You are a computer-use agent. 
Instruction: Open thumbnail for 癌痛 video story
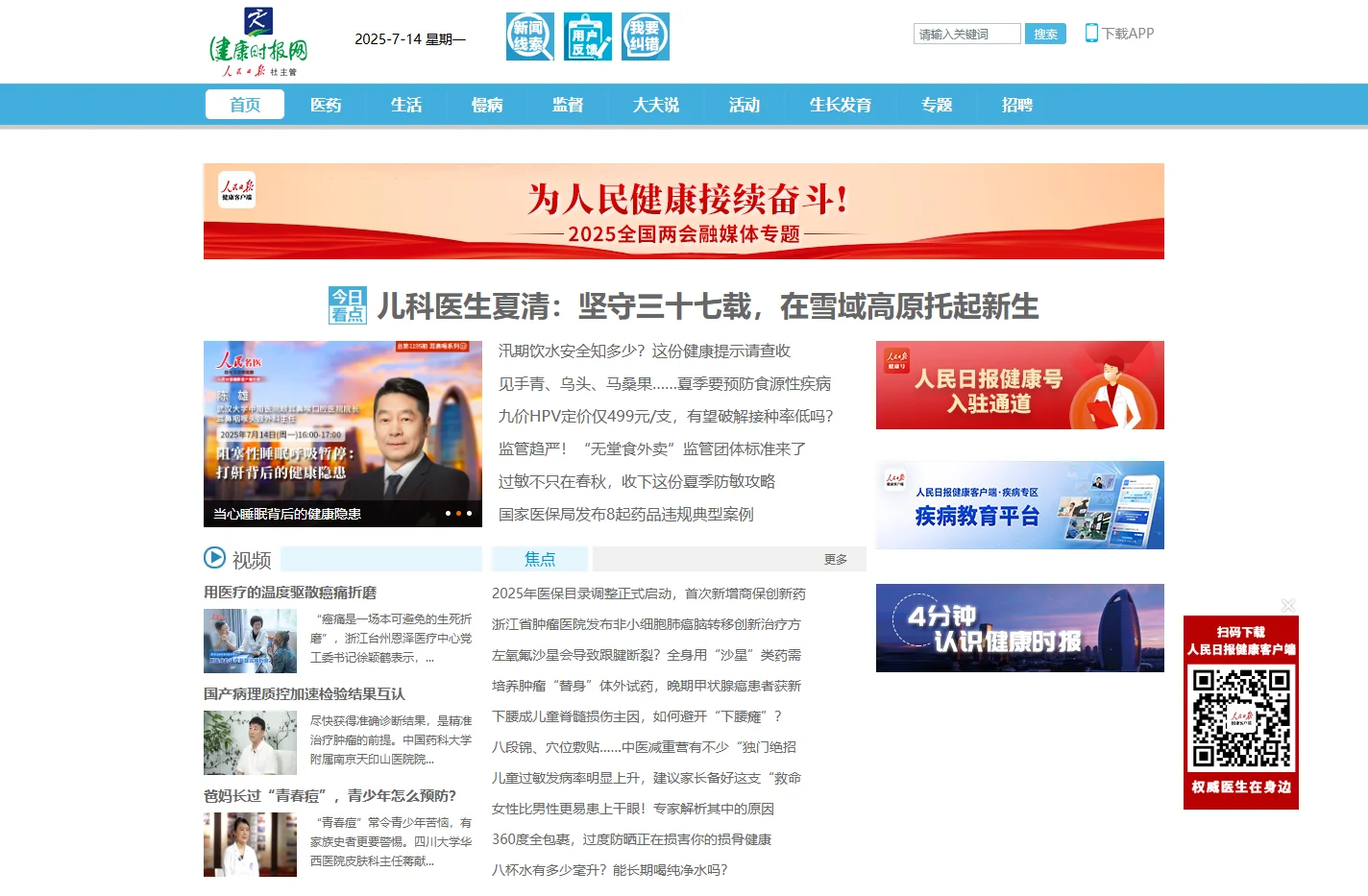(x=250, y=641)
